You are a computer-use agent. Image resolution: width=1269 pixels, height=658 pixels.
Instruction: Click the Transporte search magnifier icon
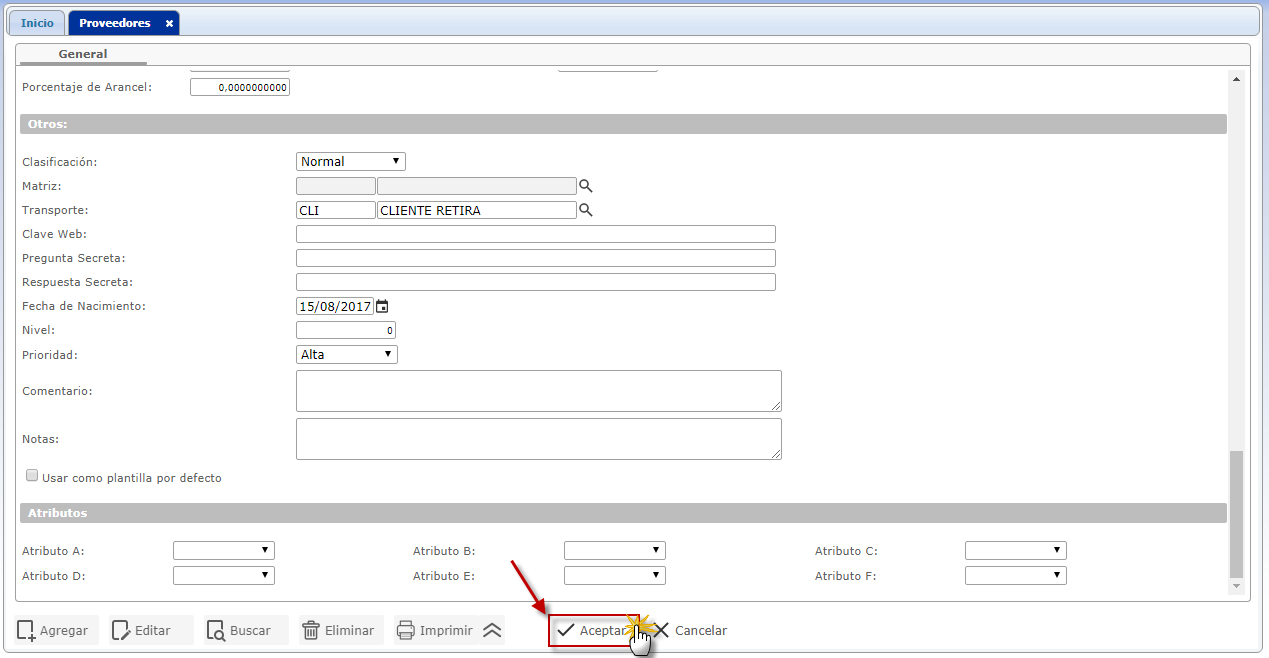(x=586, y=210)
